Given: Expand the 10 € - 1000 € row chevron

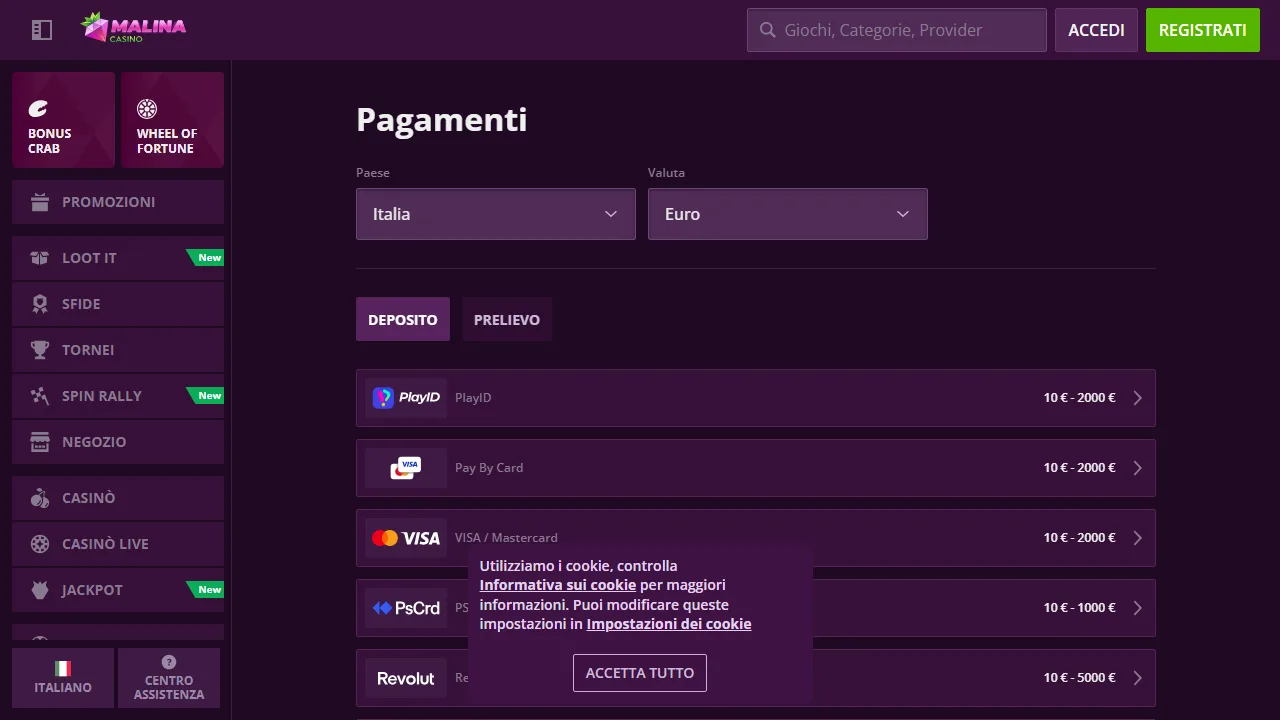Looking at the screenshot, I should tap(1137, 608).
